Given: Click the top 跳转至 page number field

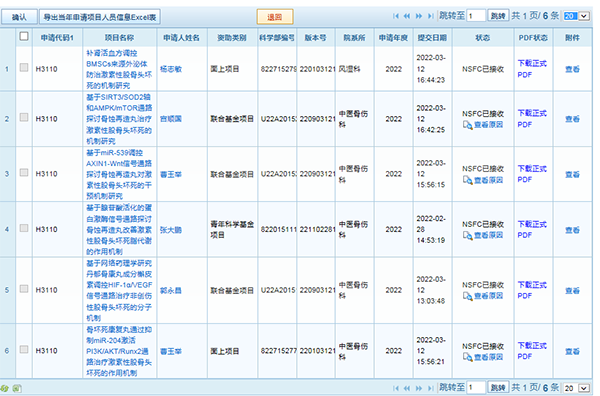Looking at the screenshot, I should pyautogui.click(x=476, y=16).
